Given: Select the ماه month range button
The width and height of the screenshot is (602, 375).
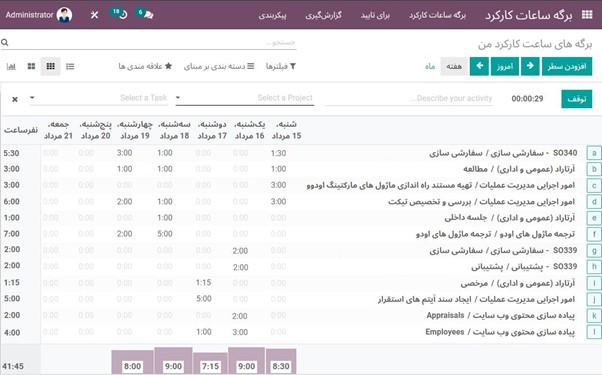Looking at the screenshot, I should [430, 66].
